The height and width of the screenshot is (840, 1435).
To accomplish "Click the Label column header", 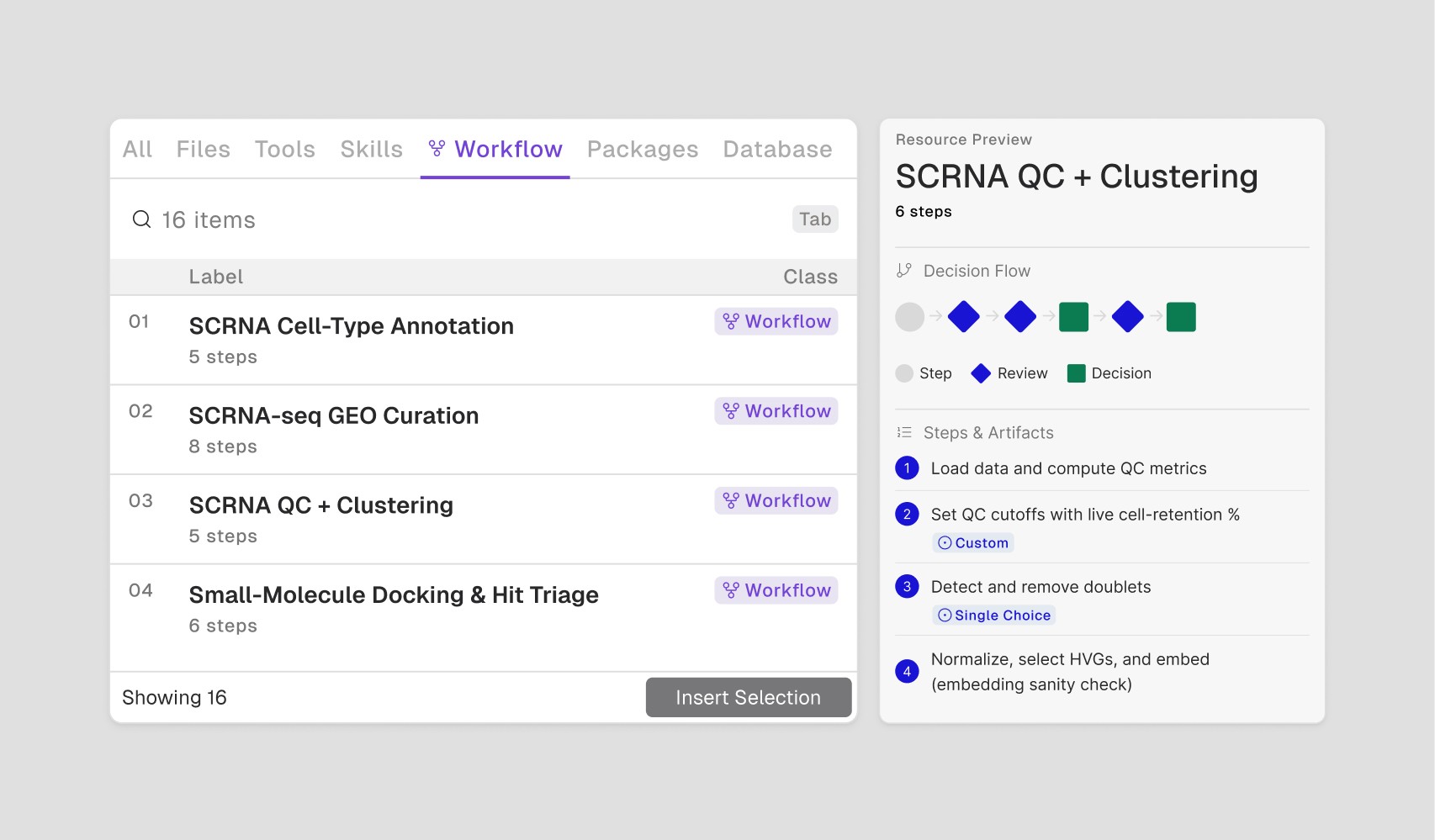I will [216, 277].
